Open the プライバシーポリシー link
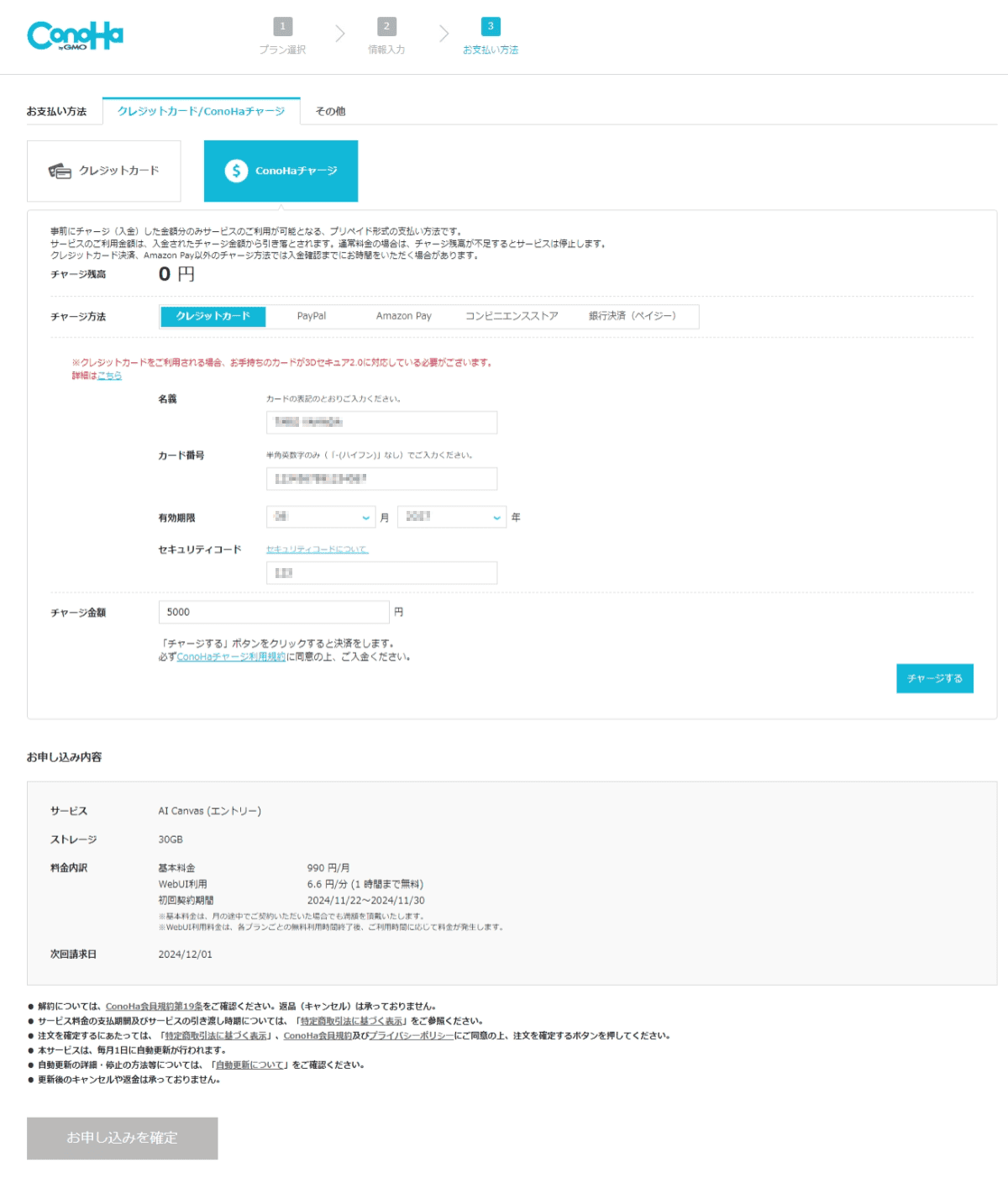The width and height of the screenshot is (1008, 1189). pos(412,1035)
